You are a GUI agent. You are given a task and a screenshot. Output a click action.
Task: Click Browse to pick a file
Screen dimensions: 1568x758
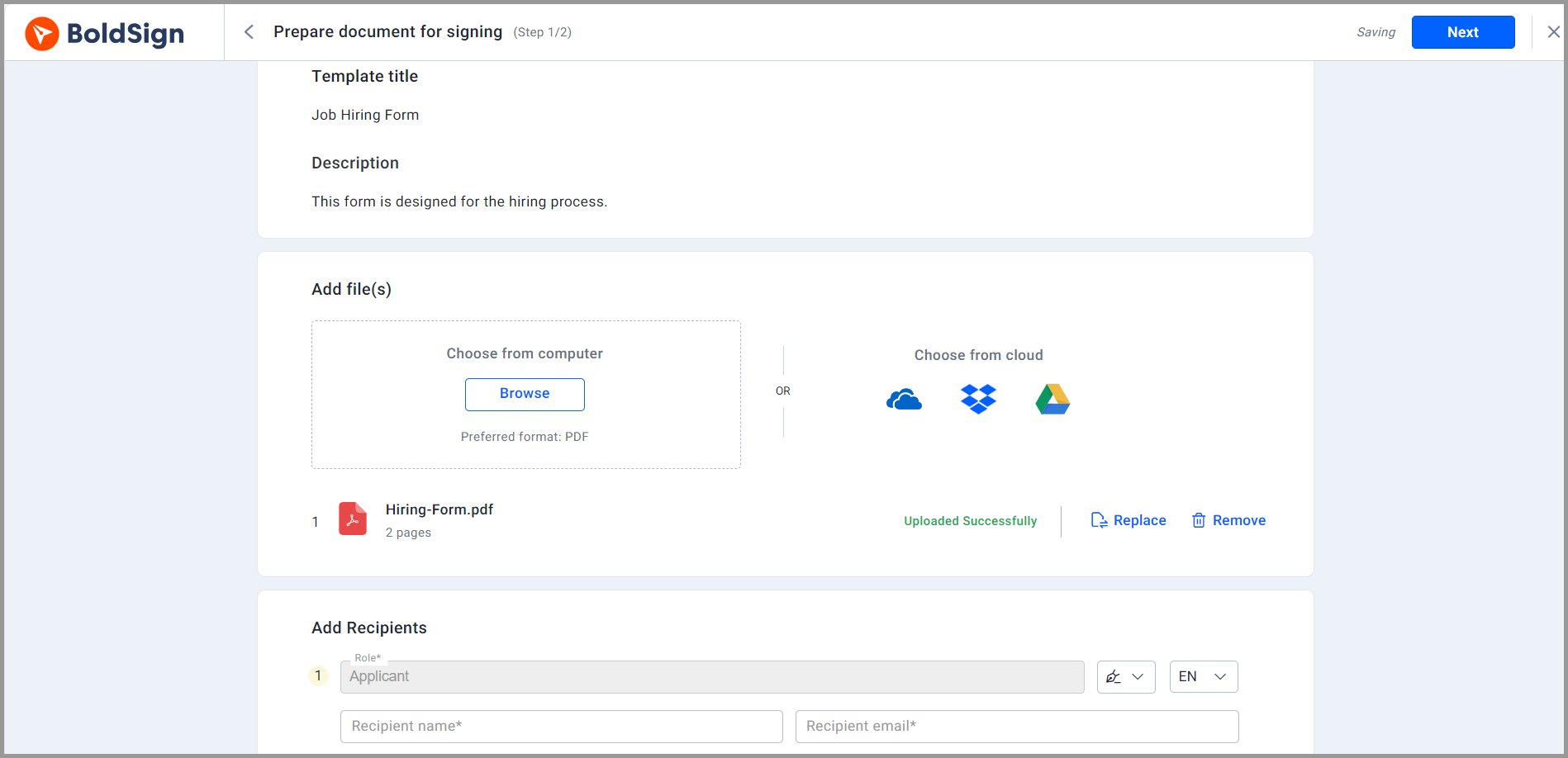point(524,394)
